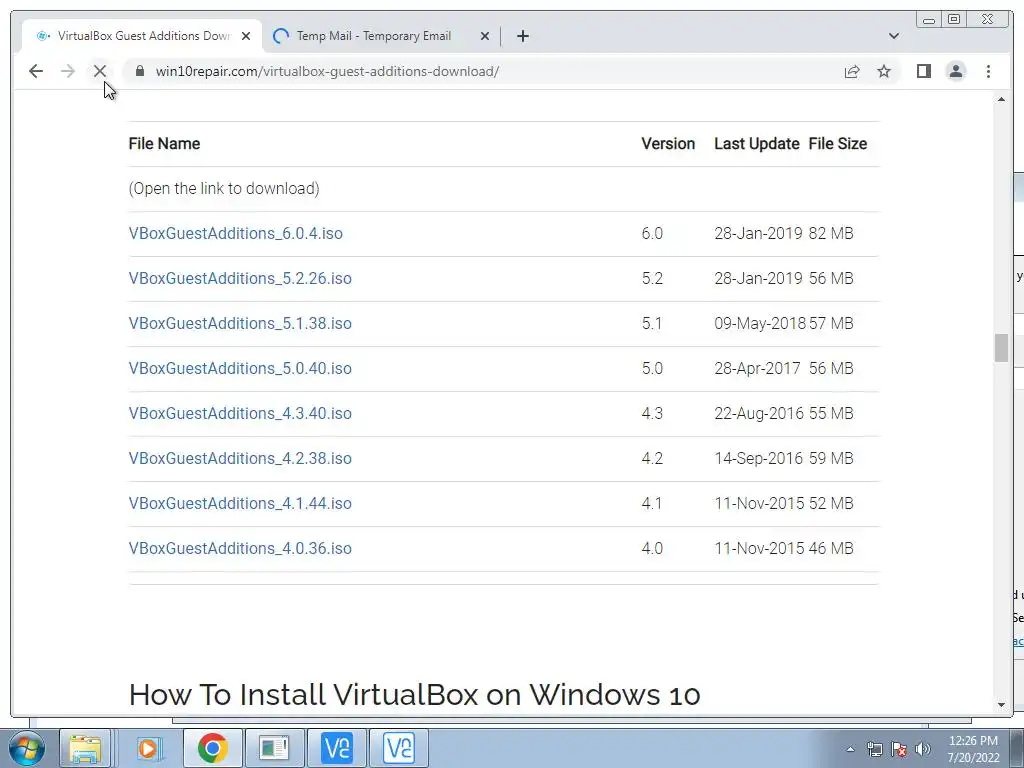Stop loading the page
Image resolution: width=1024 pixels, height=768 pixels.
click(x=100, y=71)
